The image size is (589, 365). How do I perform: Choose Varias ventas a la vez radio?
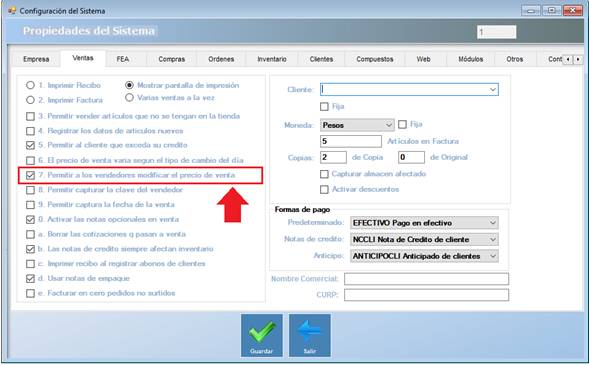(129, 98)
